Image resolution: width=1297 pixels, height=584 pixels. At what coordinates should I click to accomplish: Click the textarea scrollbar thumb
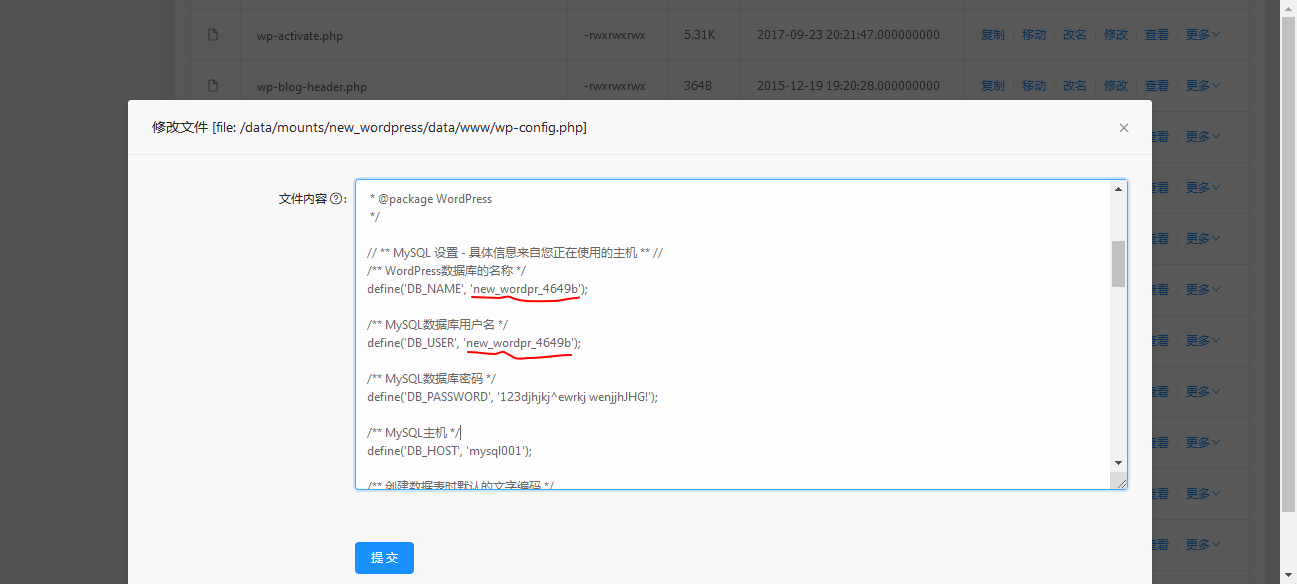(x=1118, y=263)
